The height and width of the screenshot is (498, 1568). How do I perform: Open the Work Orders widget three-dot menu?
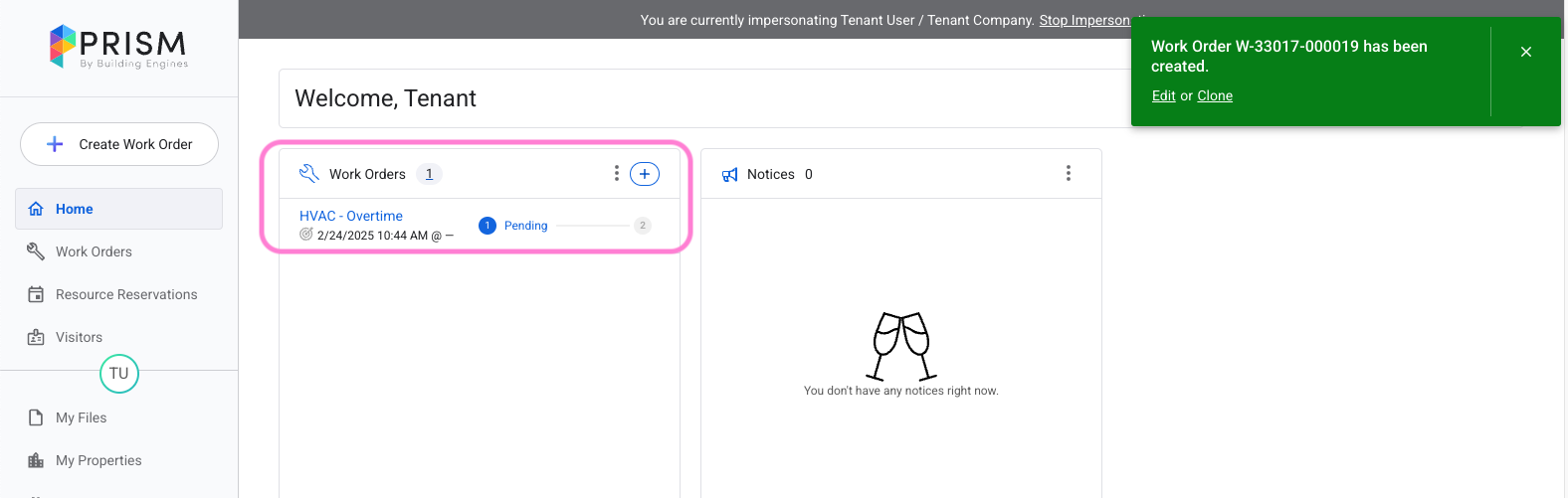[x=617, y=174]
